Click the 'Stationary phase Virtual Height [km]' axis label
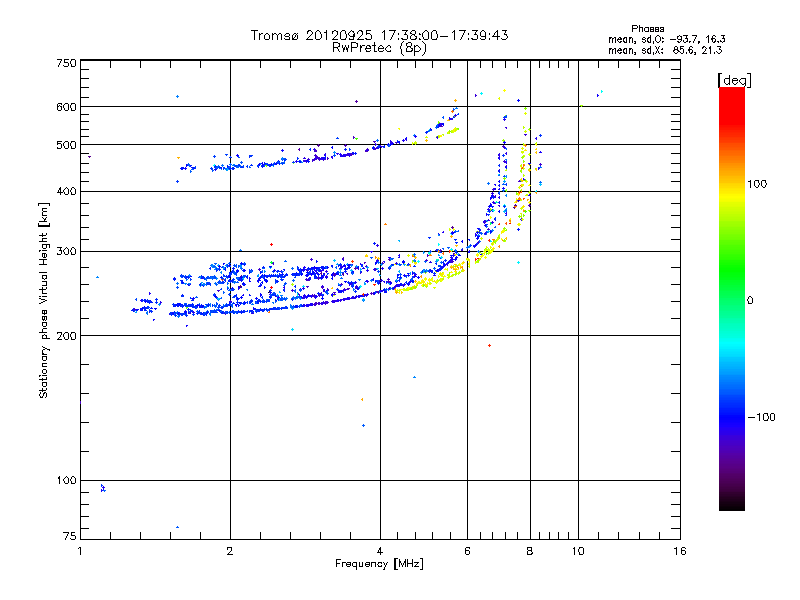 tap(44, 301)
